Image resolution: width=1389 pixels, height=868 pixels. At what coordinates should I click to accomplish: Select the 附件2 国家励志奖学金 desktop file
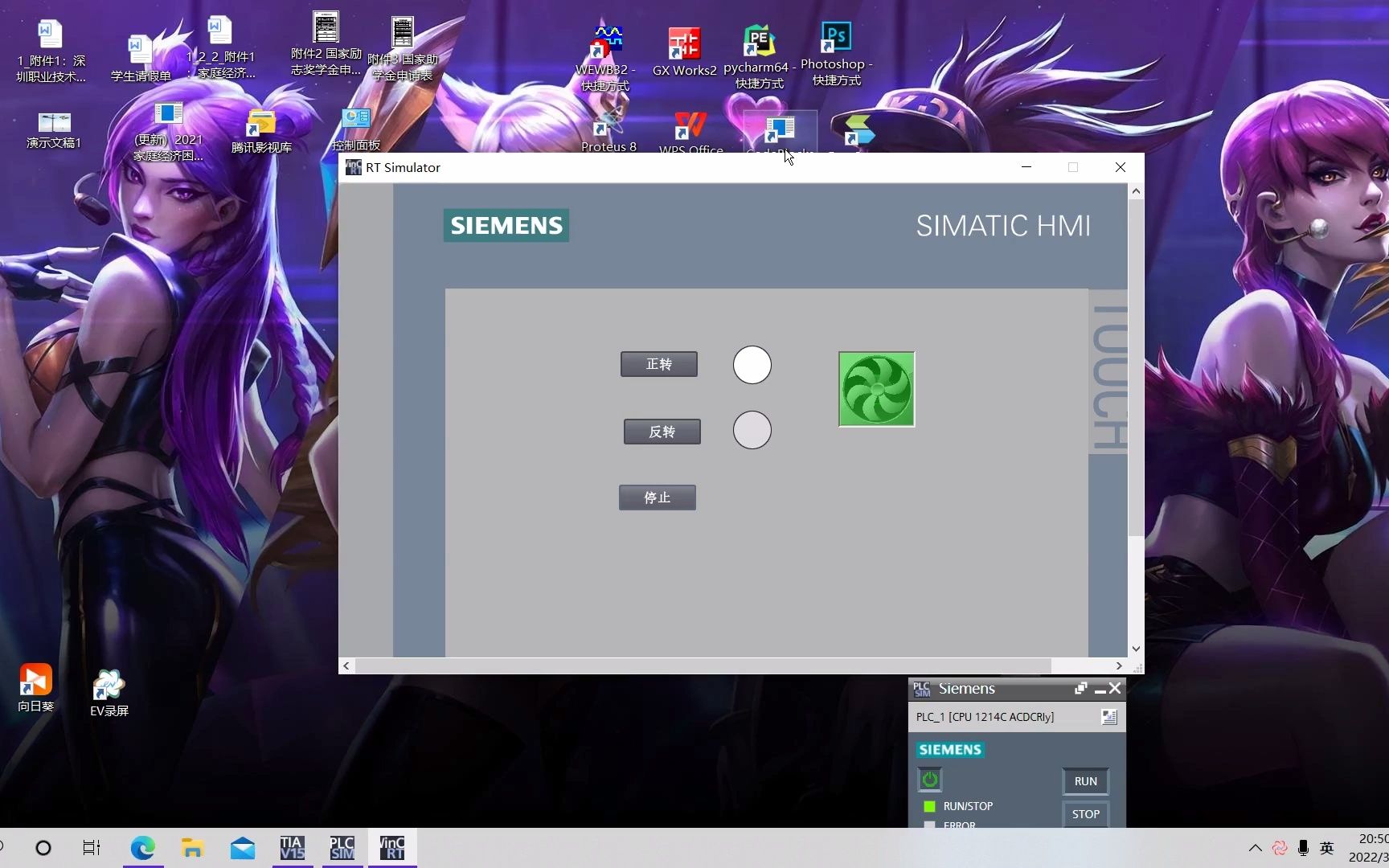(x=326, y=44)
